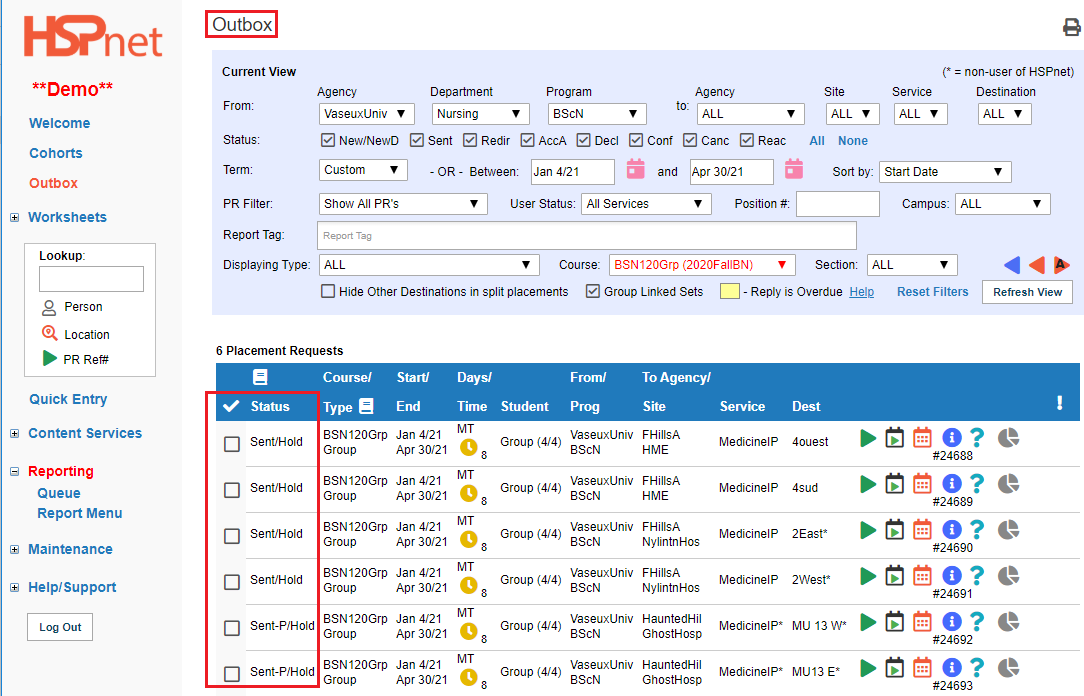Click the Person lookup icon
This screenshot has height=696, width=1084.
click(49, 307)
